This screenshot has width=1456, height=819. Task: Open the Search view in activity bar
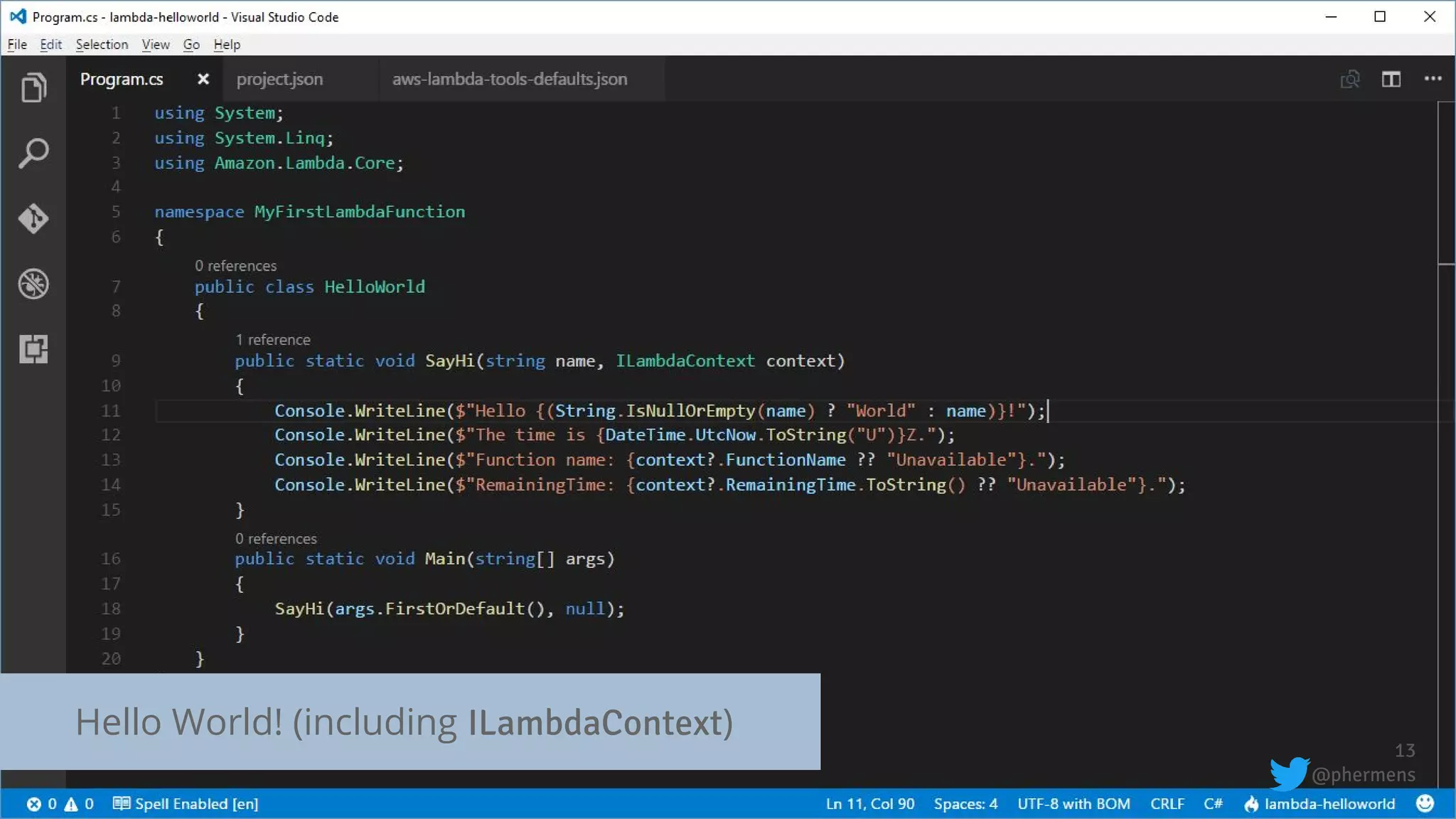click(33, 153)
